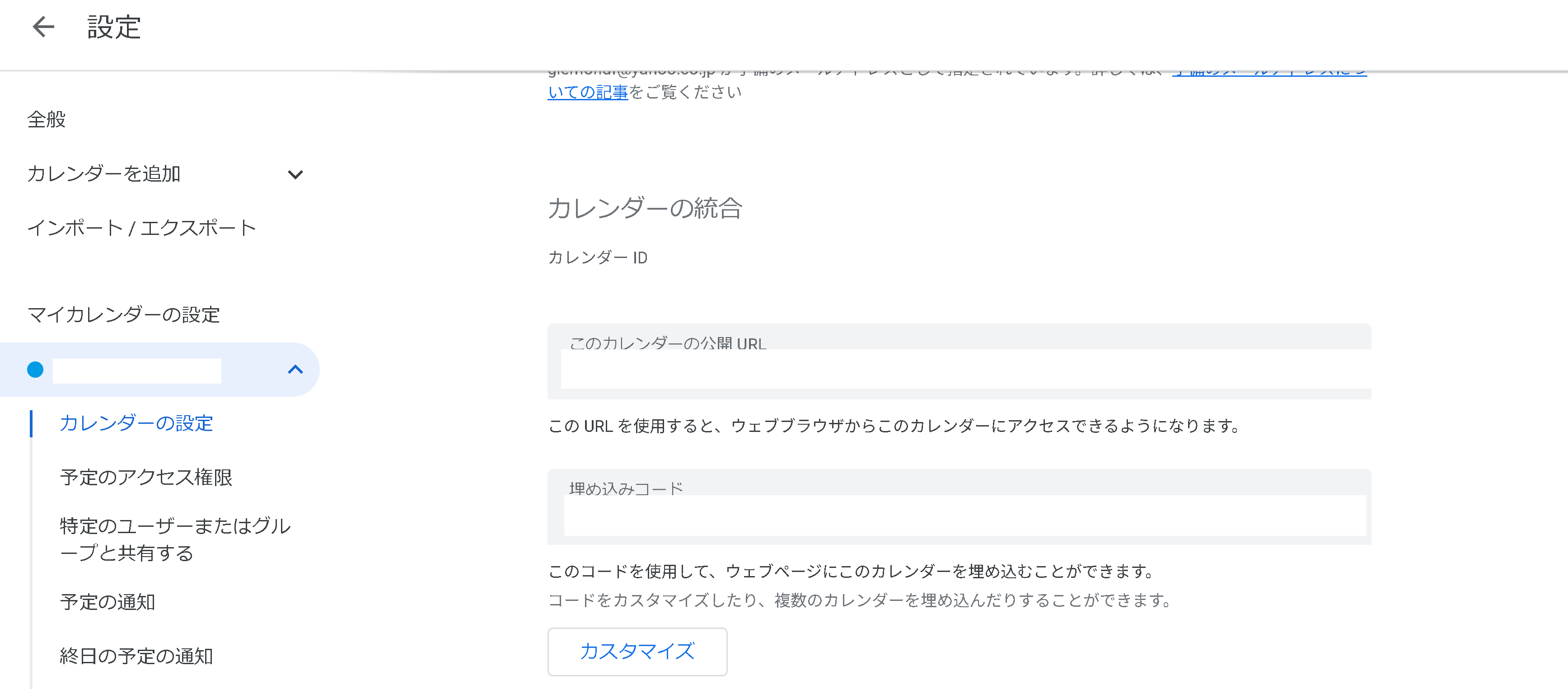The width and height of the screenshot is (1568, 689).
Task: Collapse the selected calendar's settings list
Action: tap(296, 369)
